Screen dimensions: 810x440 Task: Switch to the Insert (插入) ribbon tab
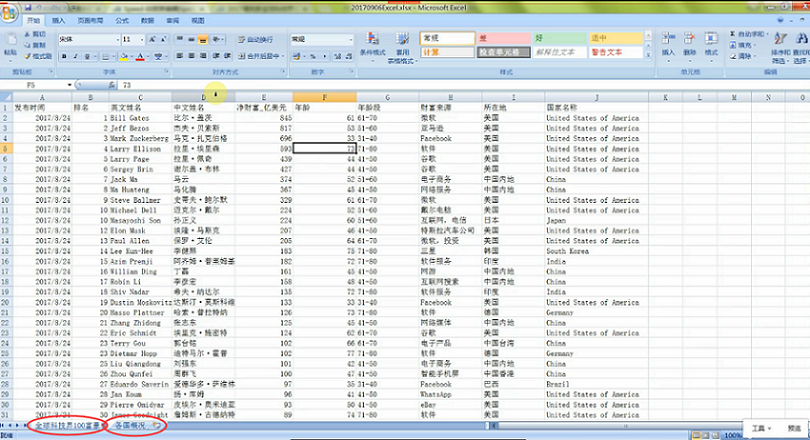pos(58,20)
